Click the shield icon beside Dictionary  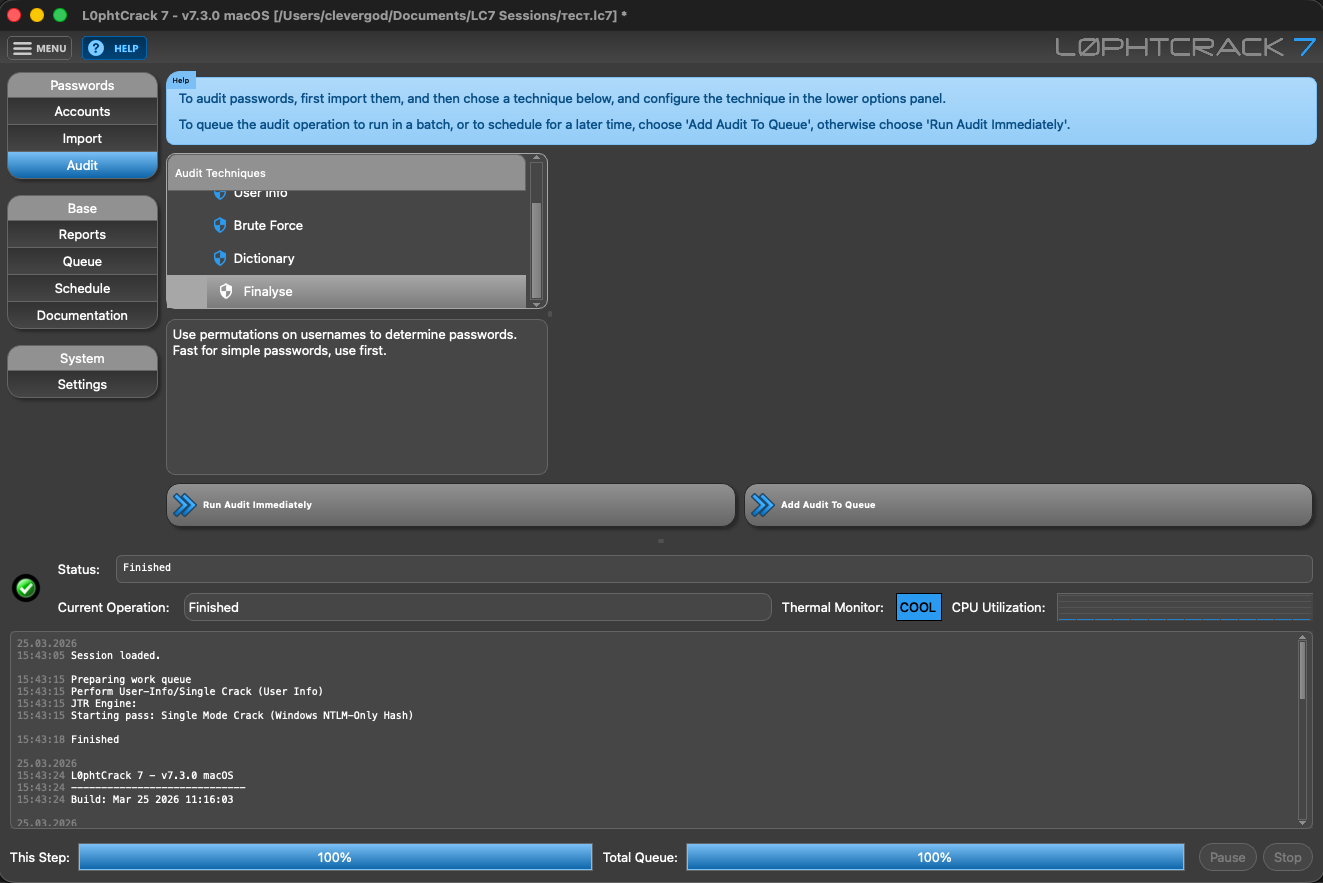point(220,258)
